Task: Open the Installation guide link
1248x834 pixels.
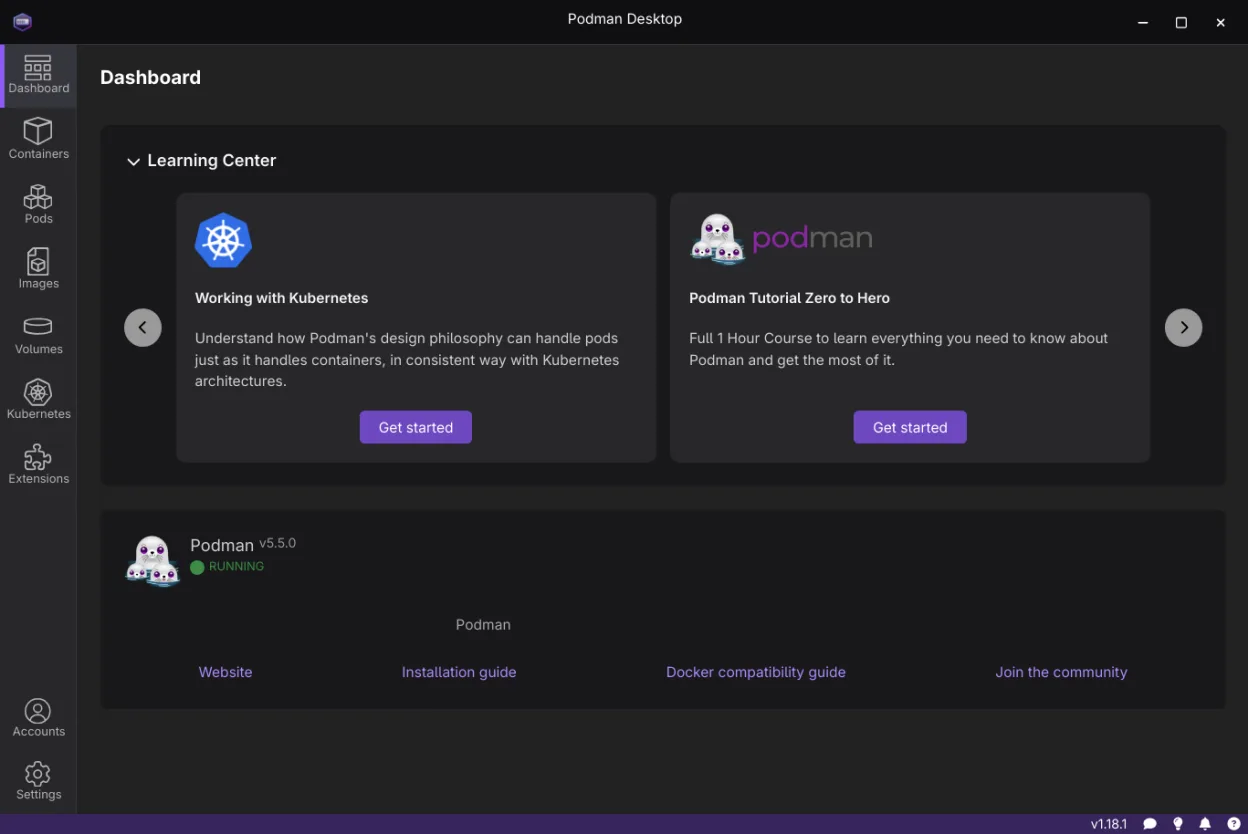Action: tap(459, 672)
